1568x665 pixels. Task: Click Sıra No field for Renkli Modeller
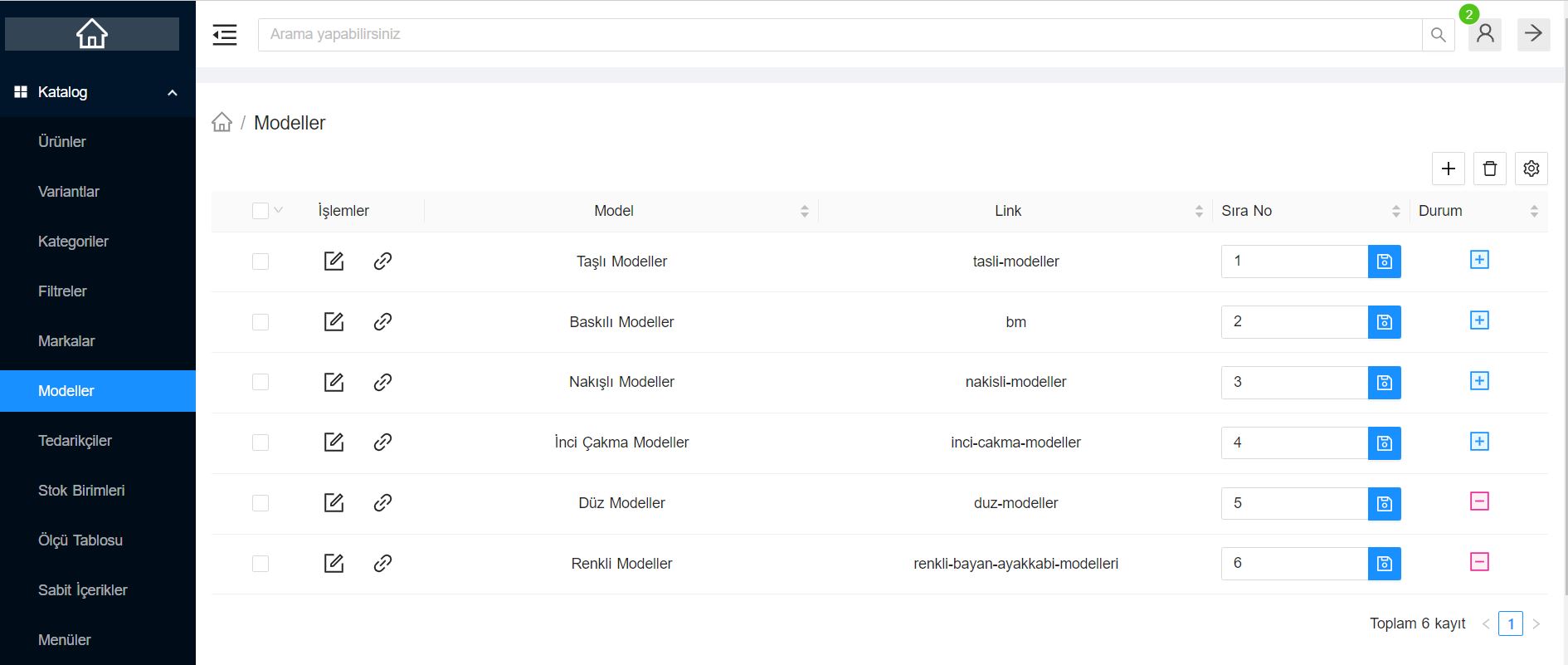1294,564
